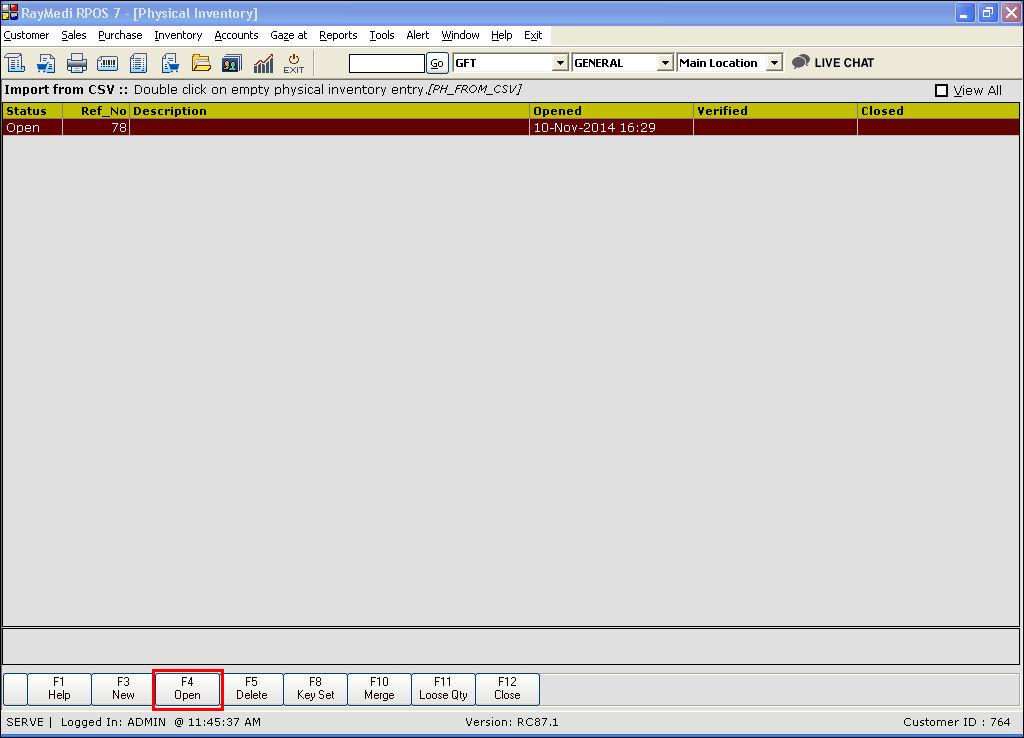Viewport: 1024px width, 738px height.
Task: Click the F10 Merge button
Action: point(379,689)
